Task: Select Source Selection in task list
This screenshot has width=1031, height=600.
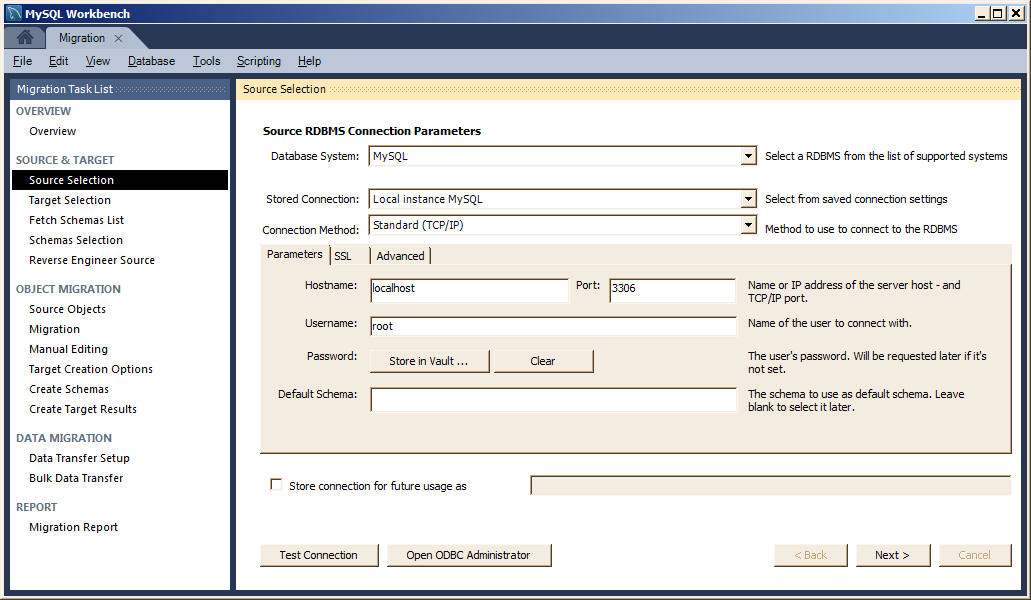Action: tap(120, 180)
